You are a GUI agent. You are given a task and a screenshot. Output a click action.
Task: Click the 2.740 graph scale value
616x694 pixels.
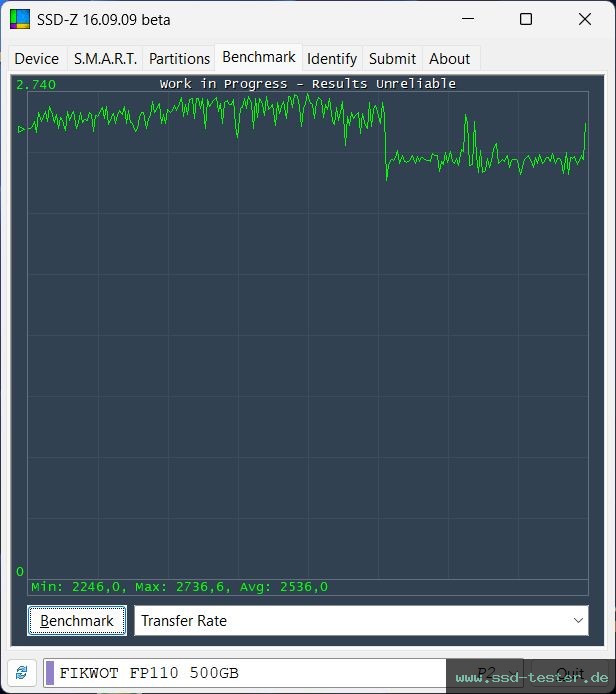tap(36, 85)
